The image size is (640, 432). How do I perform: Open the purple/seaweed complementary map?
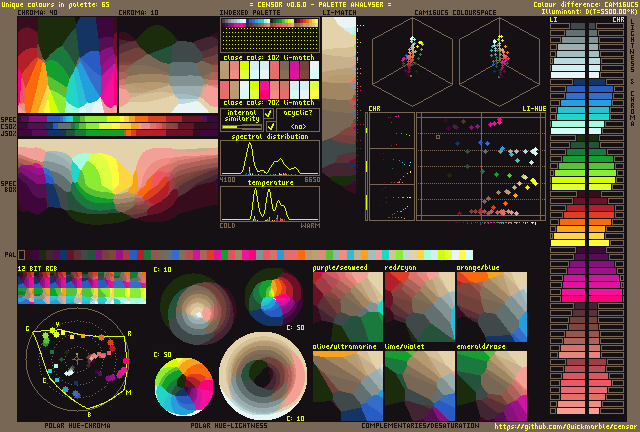pos(348,307)
